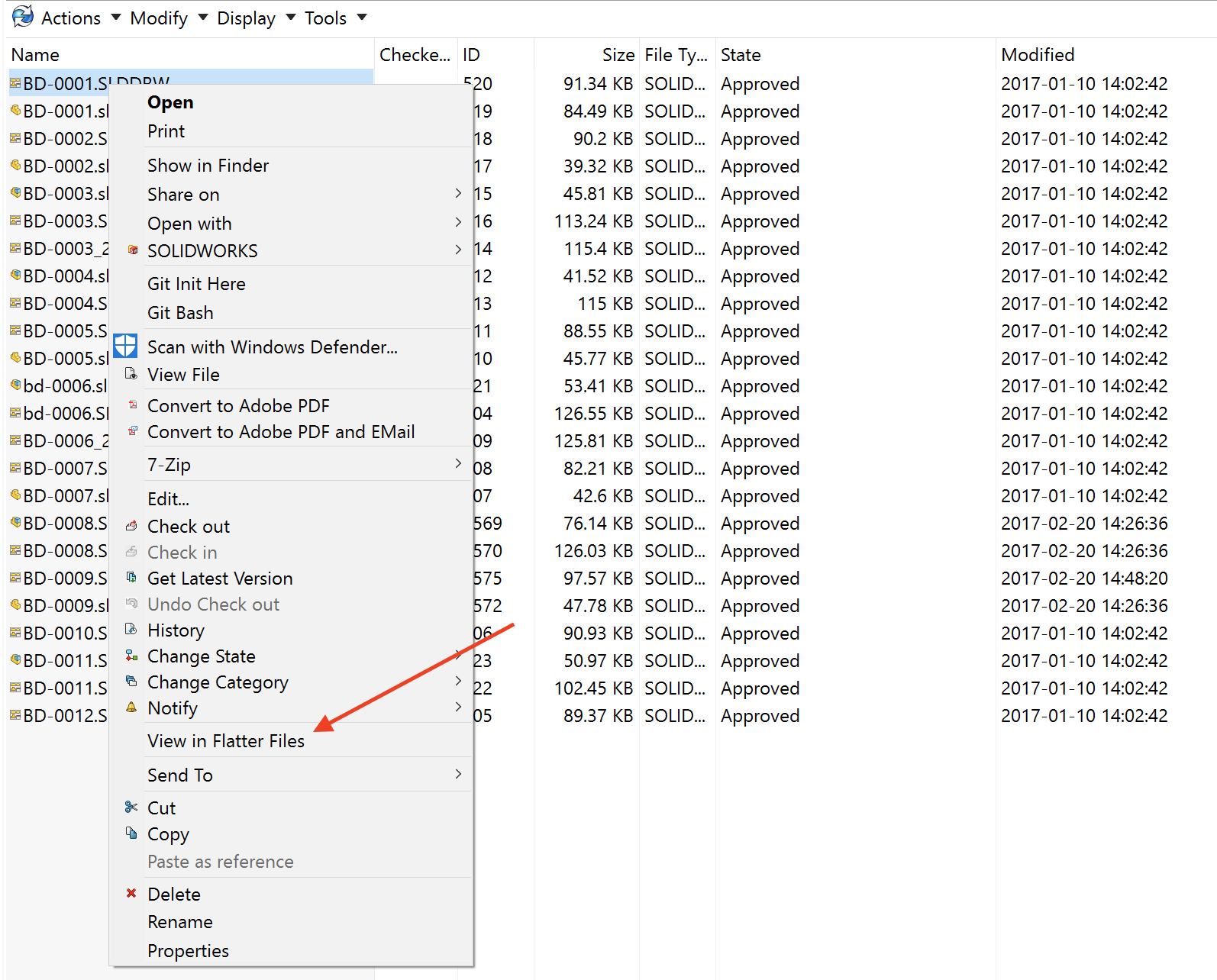Viewport: 1217px width, 980px height.
Task: Choose Rename in the context menu
Action: point(180,922)
